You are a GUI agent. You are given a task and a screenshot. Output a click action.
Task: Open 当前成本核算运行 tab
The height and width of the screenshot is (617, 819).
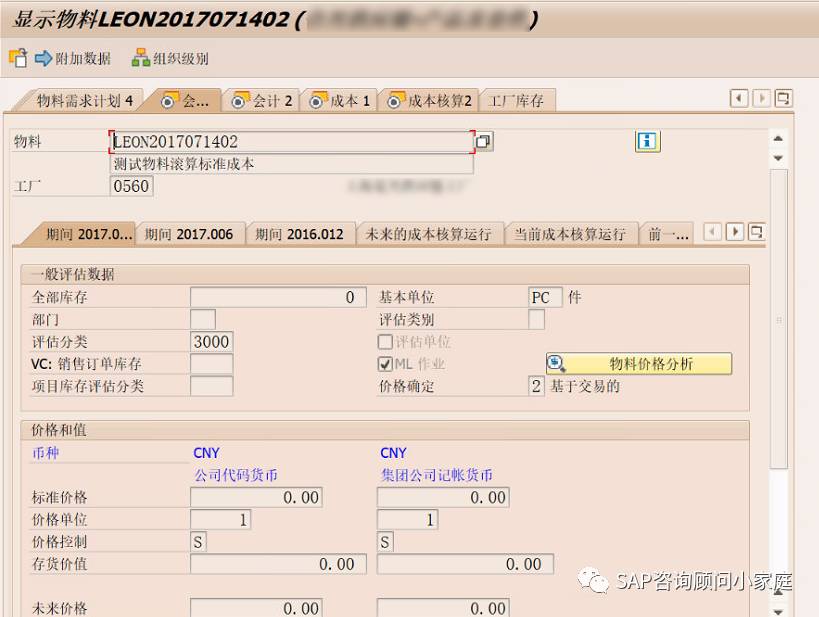[570, 234]
